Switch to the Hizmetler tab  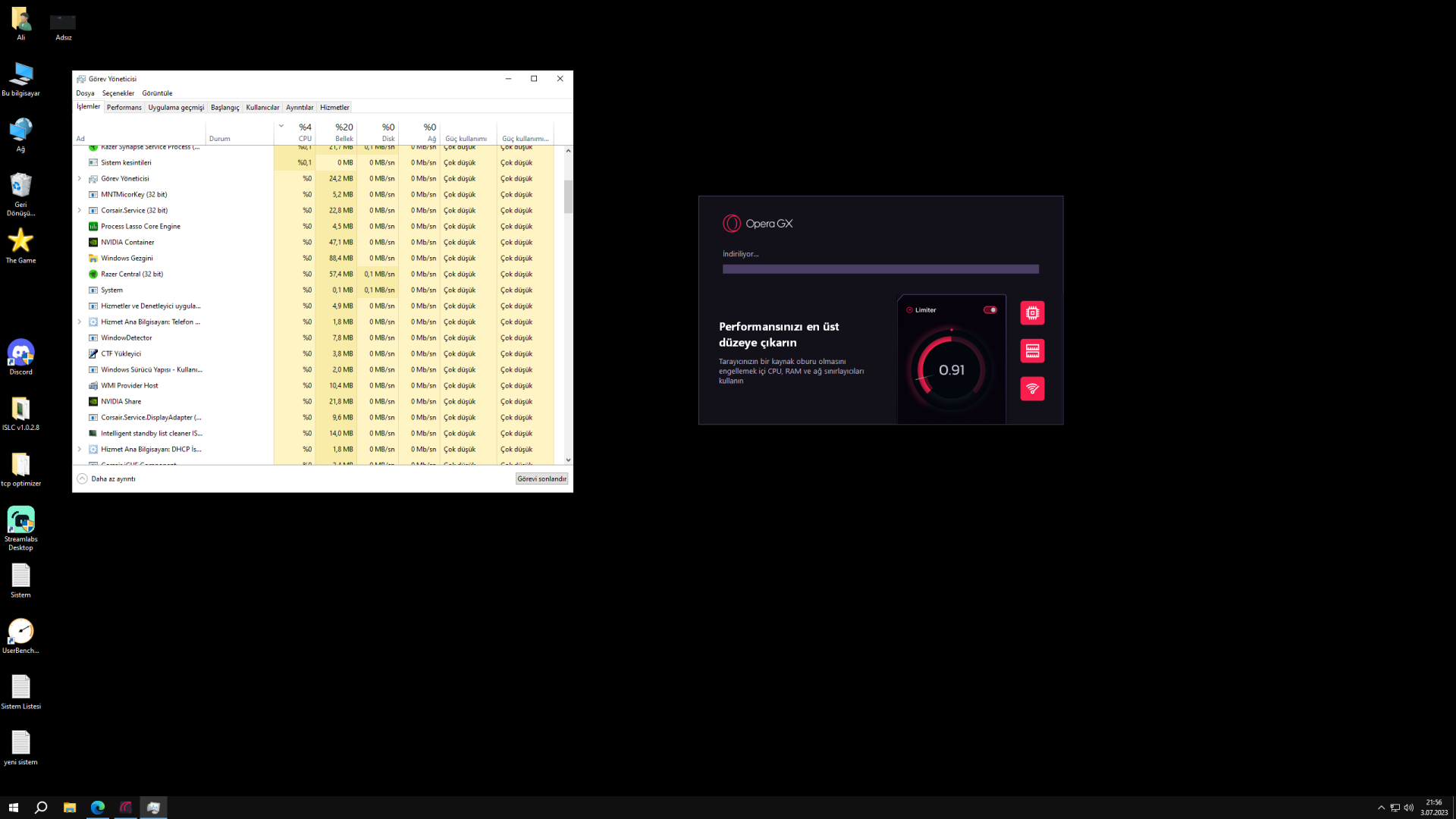(x=334, y=108)
